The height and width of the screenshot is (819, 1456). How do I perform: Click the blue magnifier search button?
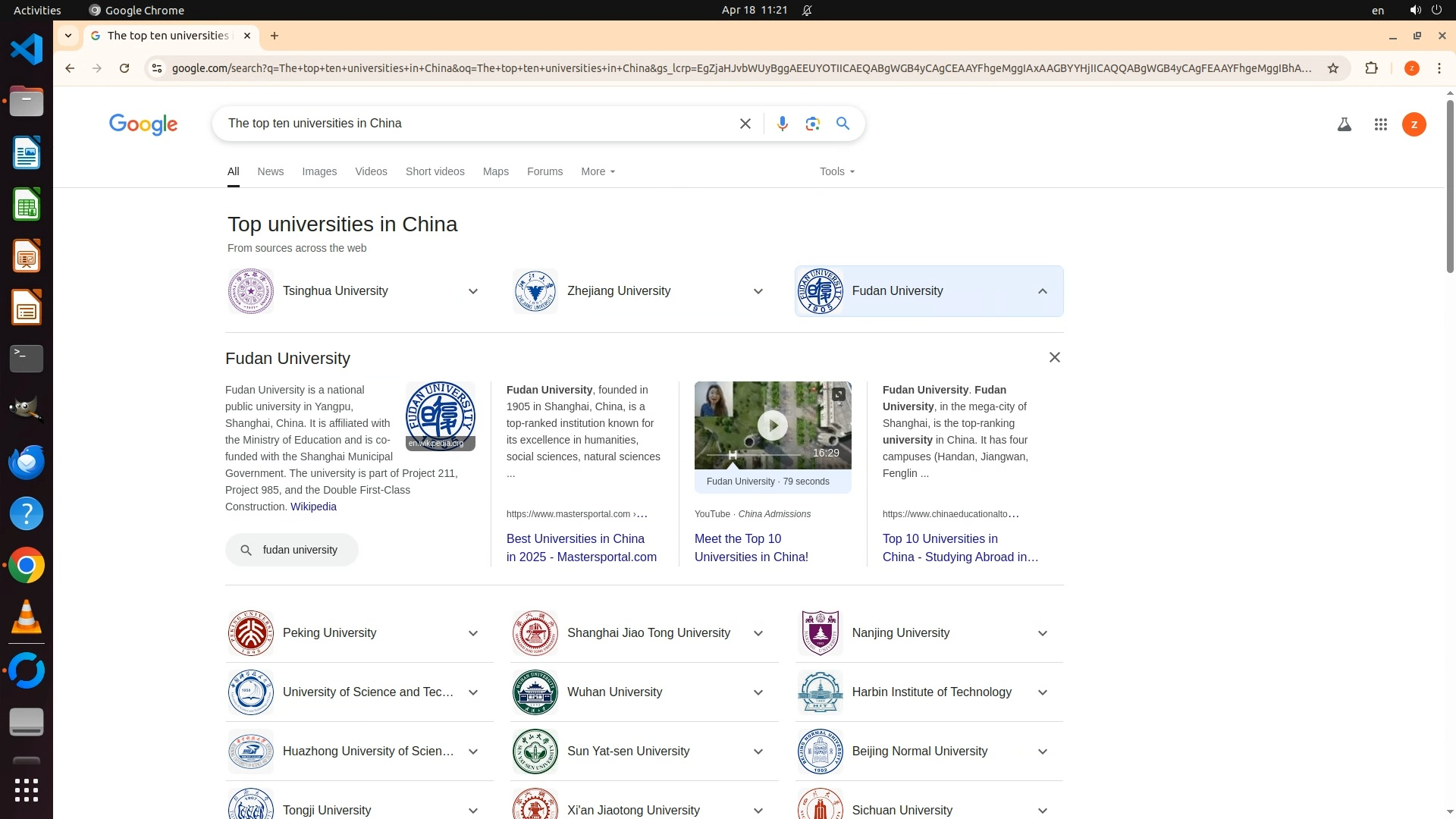843,124
